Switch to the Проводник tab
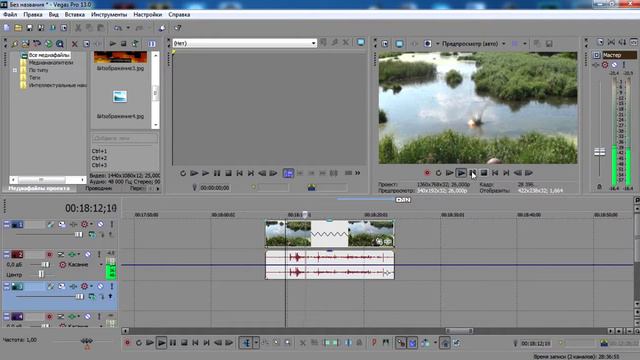640x360 pixels. pyautogui.click(x=99, y=189)
